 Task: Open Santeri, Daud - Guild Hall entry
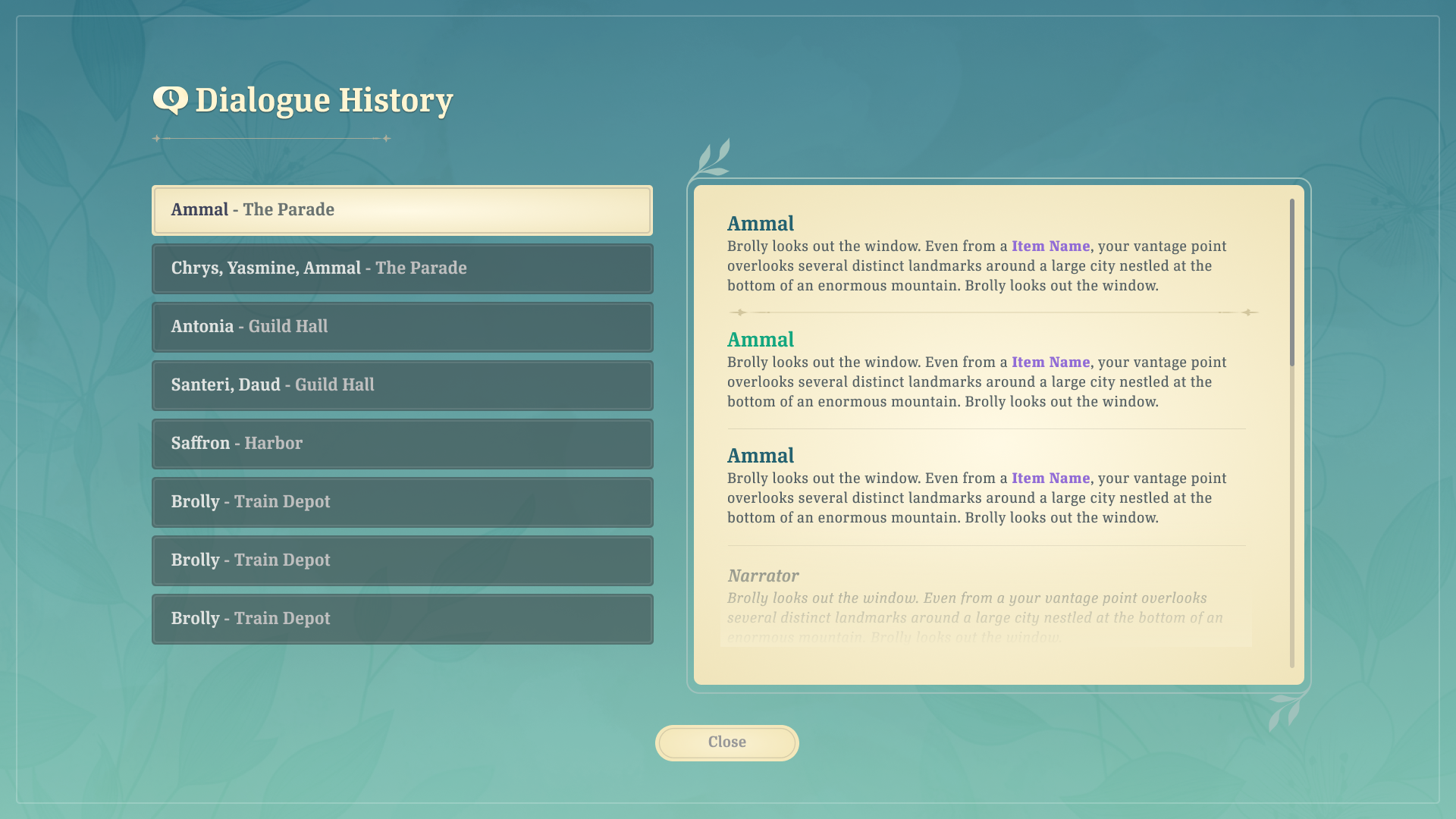click(x=402, y=385)
